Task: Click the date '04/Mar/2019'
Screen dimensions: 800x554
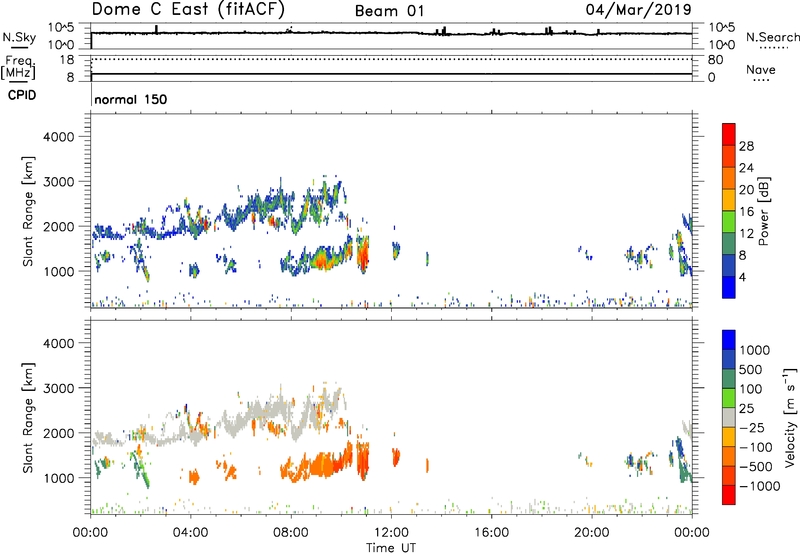Action: click(638, 9)
